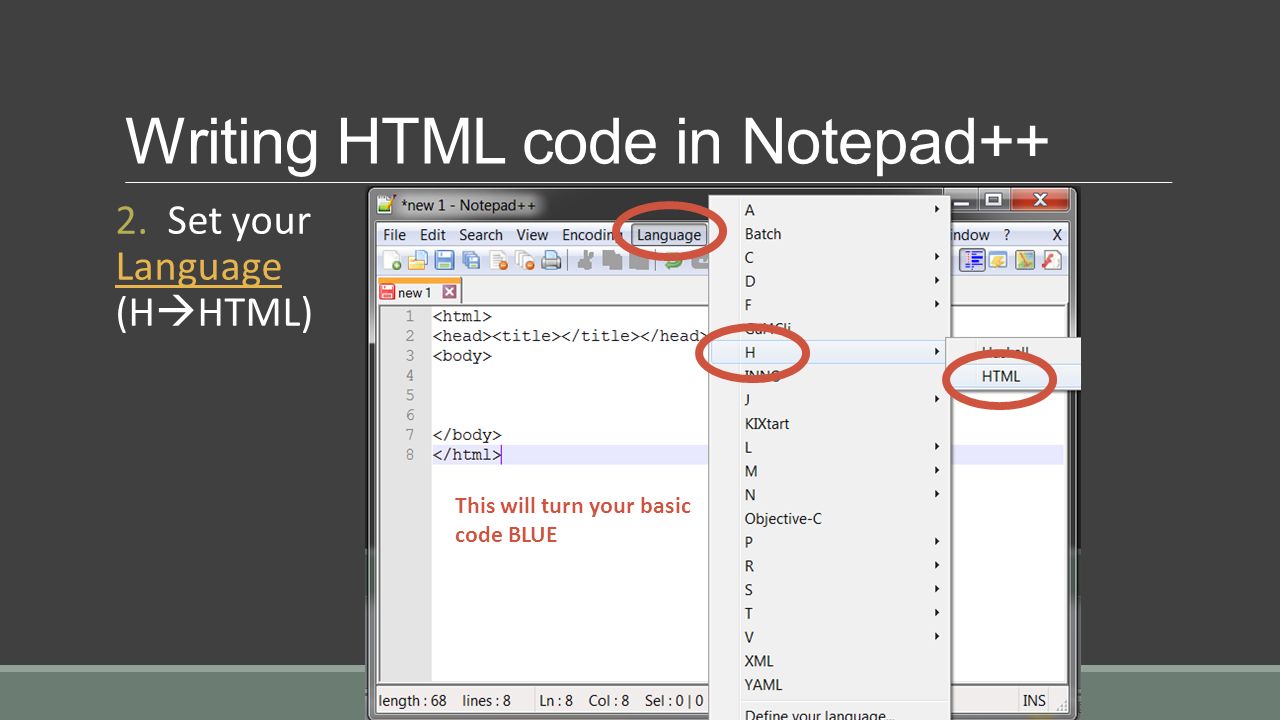
Task: Click the Notepad++ title bar app icon
Action: (386, 205)
